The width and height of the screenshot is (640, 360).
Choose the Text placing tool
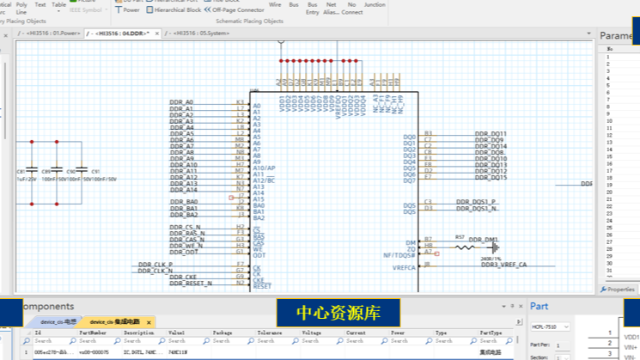(40, 5)
